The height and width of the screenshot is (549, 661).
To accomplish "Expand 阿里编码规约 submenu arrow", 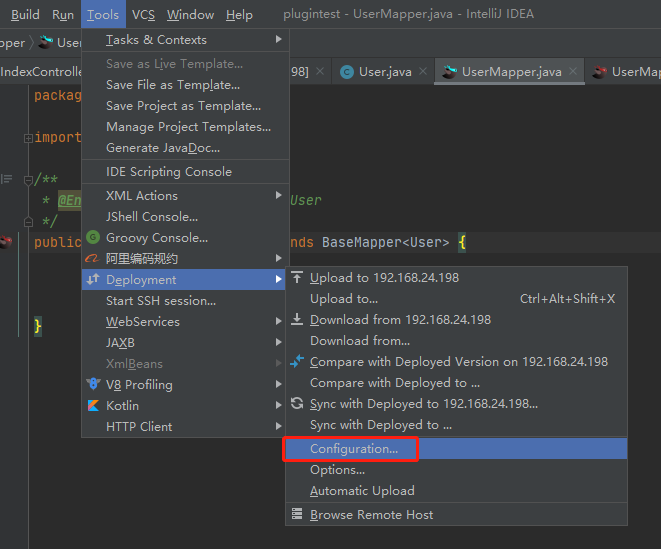I will (278, 258).
